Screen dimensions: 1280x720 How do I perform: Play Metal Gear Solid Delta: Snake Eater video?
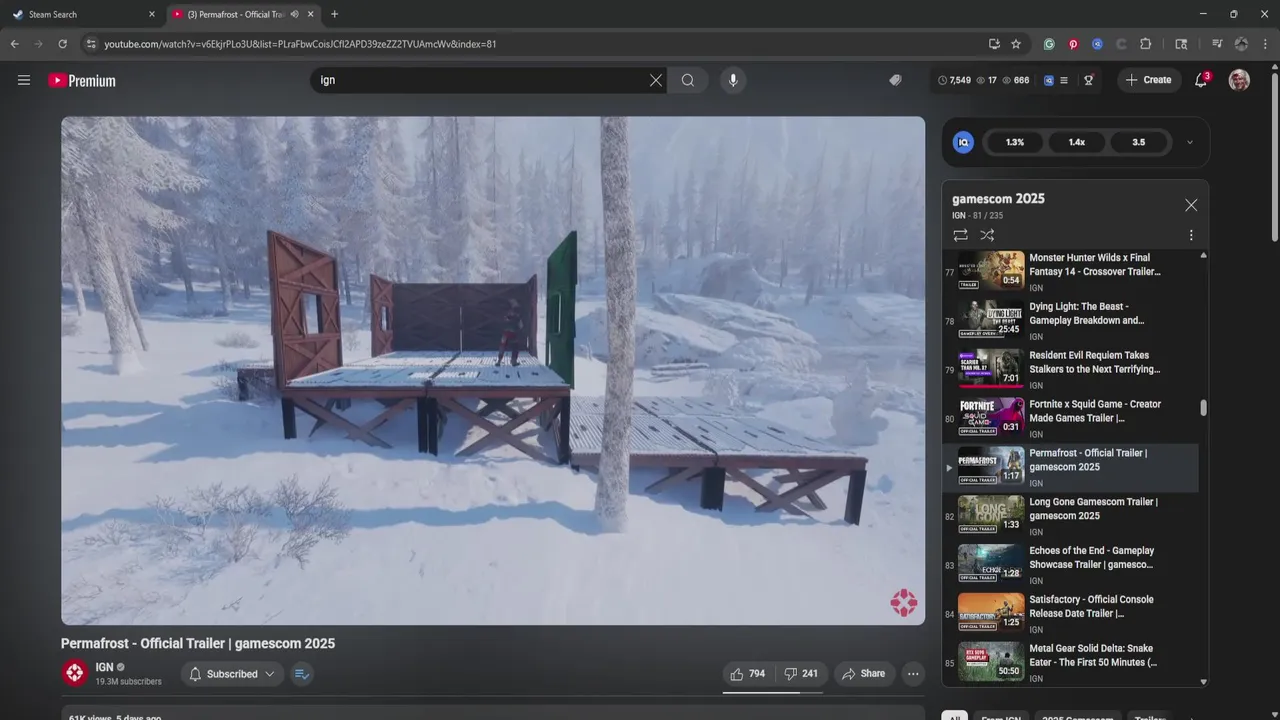pyautogui.click(x=1071, y=662)
